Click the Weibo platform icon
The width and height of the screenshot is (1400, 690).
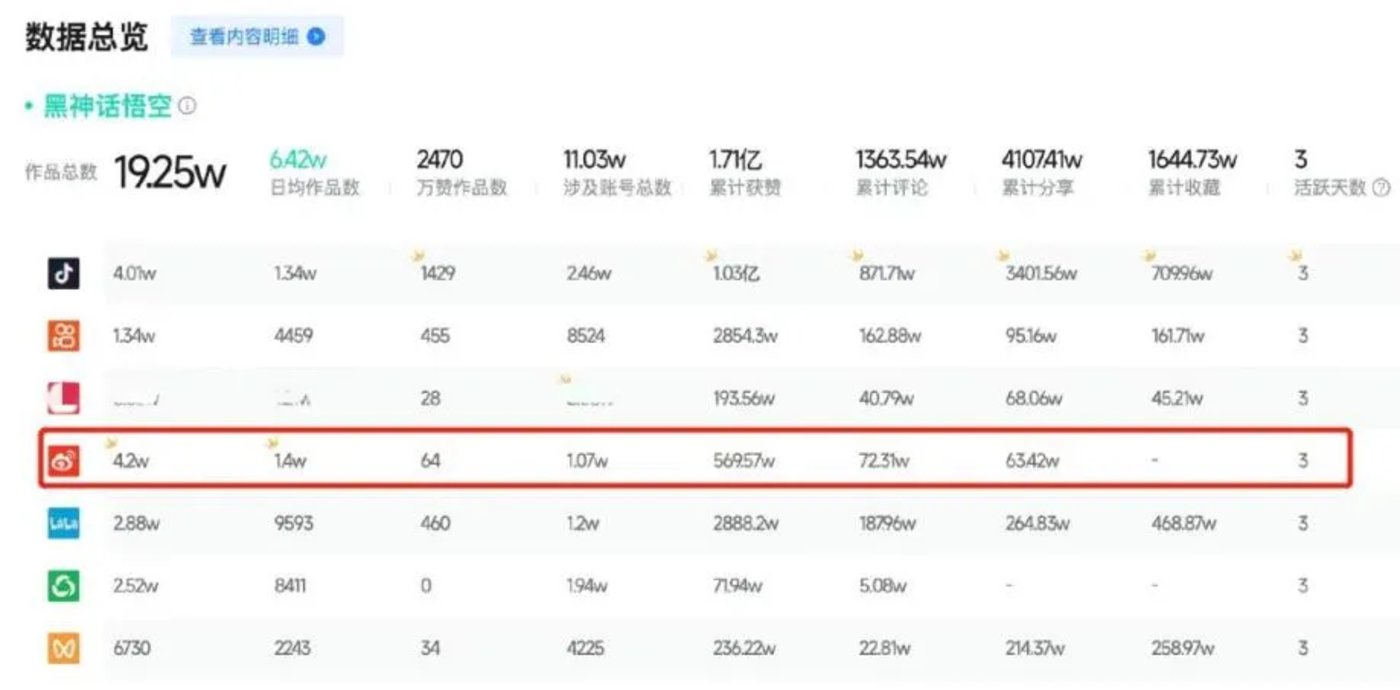click(64, 461)
